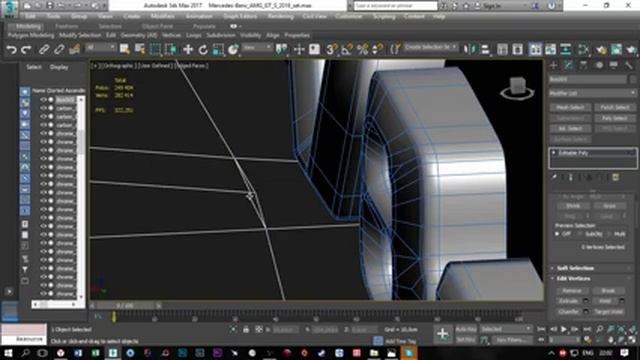
Task: Click the Shrink selection button
Action: (573, 206)
